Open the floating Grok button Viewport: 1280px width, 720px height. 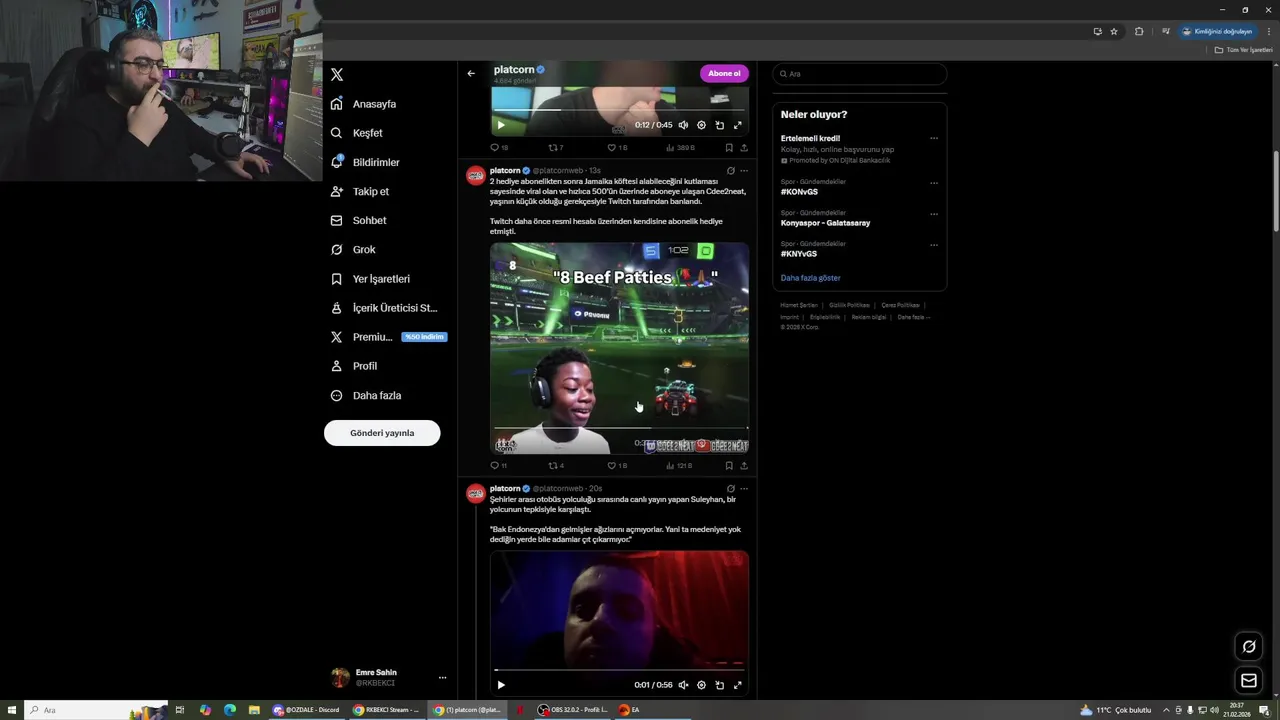(x=1249, y=646)
